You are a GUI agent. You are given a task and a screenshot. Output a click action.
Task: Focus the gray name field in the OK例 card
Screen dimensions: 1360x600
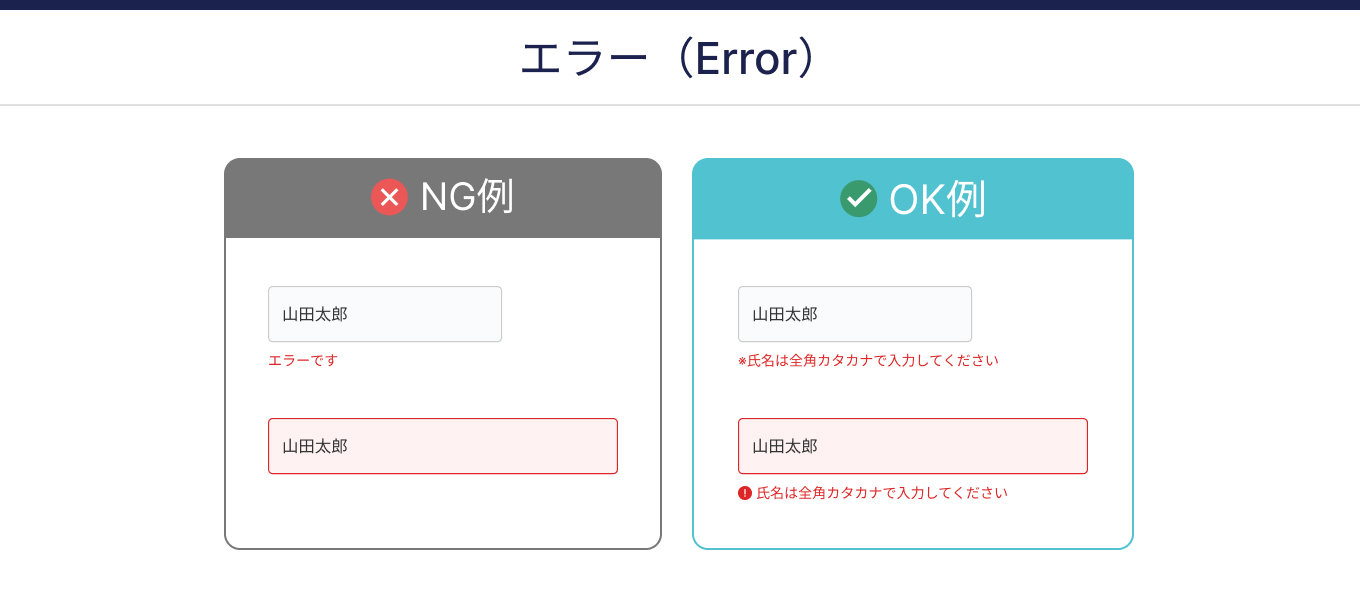point(855,314)
